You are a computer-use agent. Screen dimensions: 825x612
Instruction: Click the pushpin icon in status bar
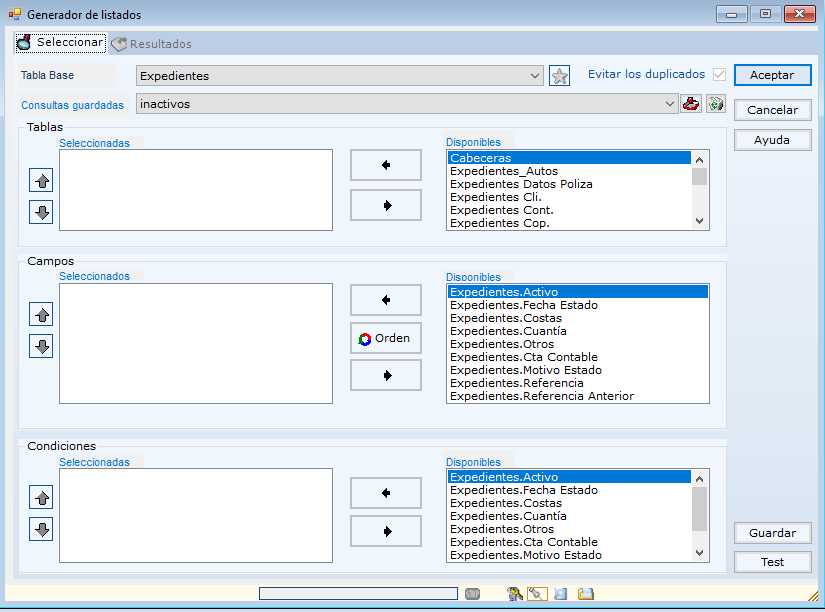[x=537, y=594]
